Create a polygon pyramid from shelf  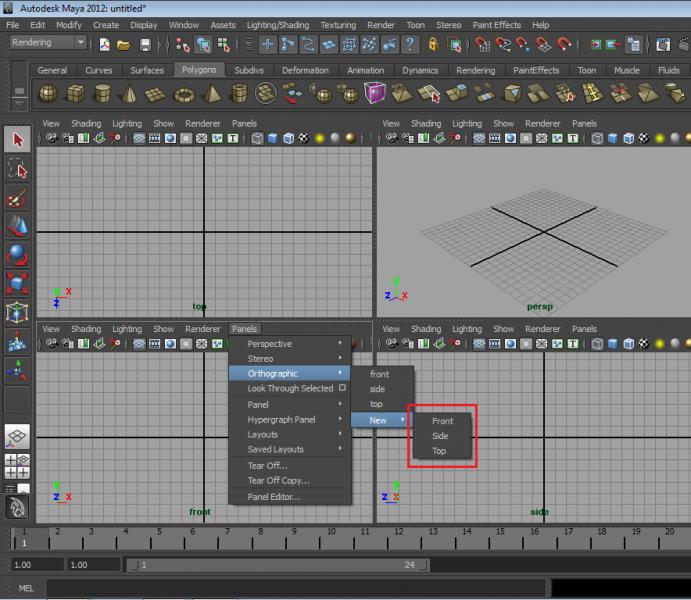point(212,94)
